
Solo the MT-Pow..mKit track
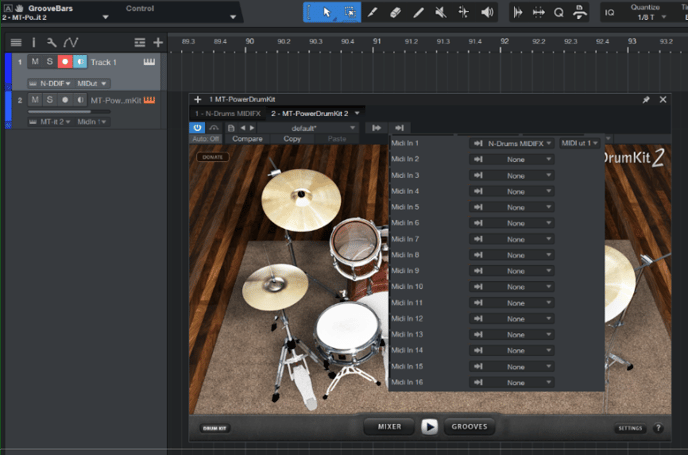[50, 100]
